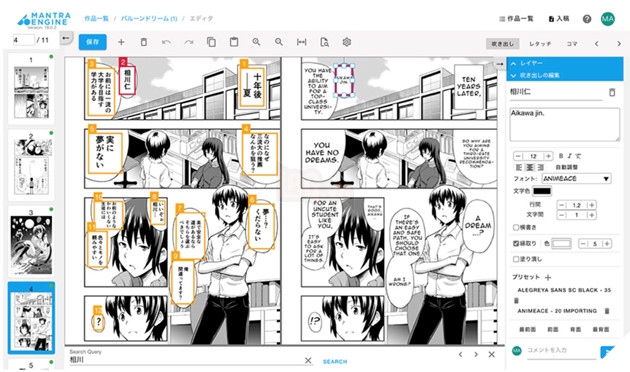The image size is (630, 372).
Task: Send balloon to 最背面 back
Action: (x=601, y=329)
